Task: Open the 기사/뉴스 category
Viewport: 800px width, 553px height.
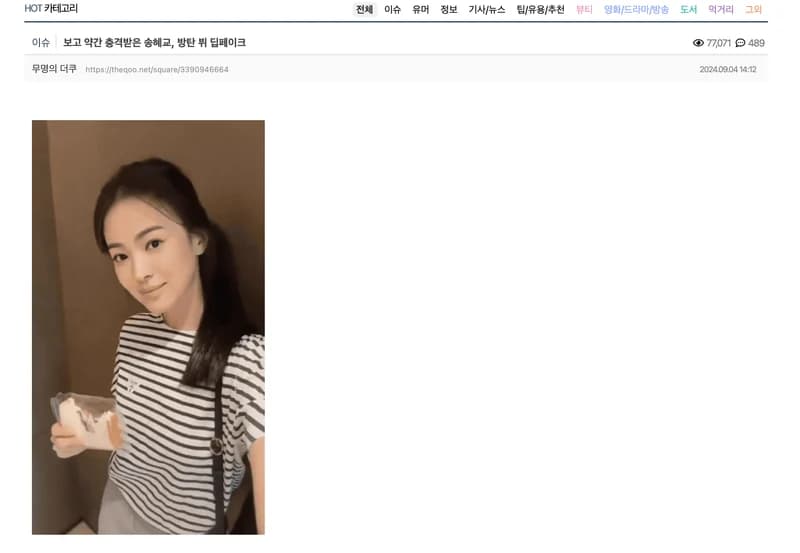Action: click(x=487, y=9)
